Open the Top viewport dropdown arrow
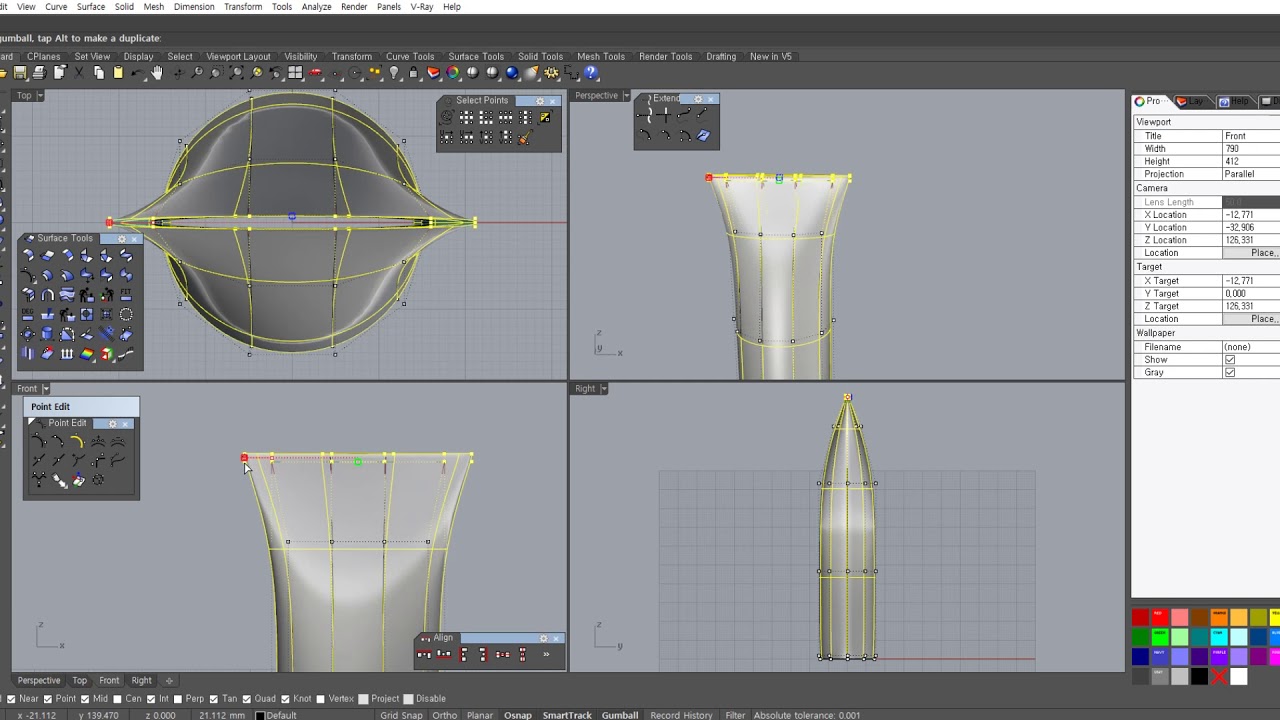Image resolution: width=1280 pixels, height=720 pixels. click(40, 96)
